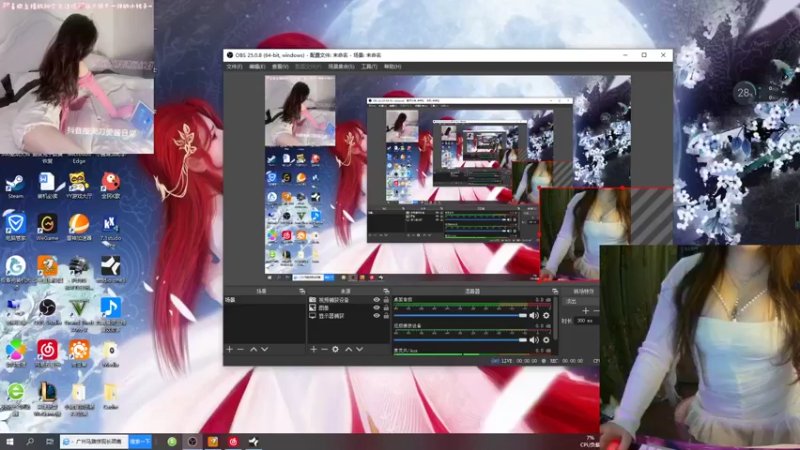800x450 pixels.
Task: Move the scene up in the list
Action: click(254, 349)
